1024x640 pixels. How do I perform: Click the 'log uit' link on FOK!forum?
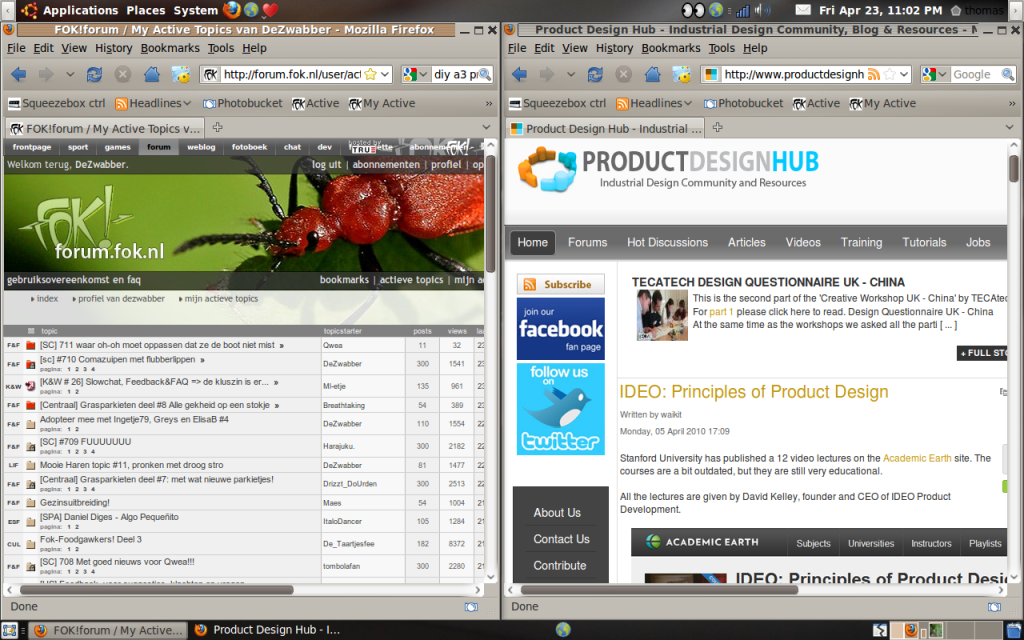point(327,165)
